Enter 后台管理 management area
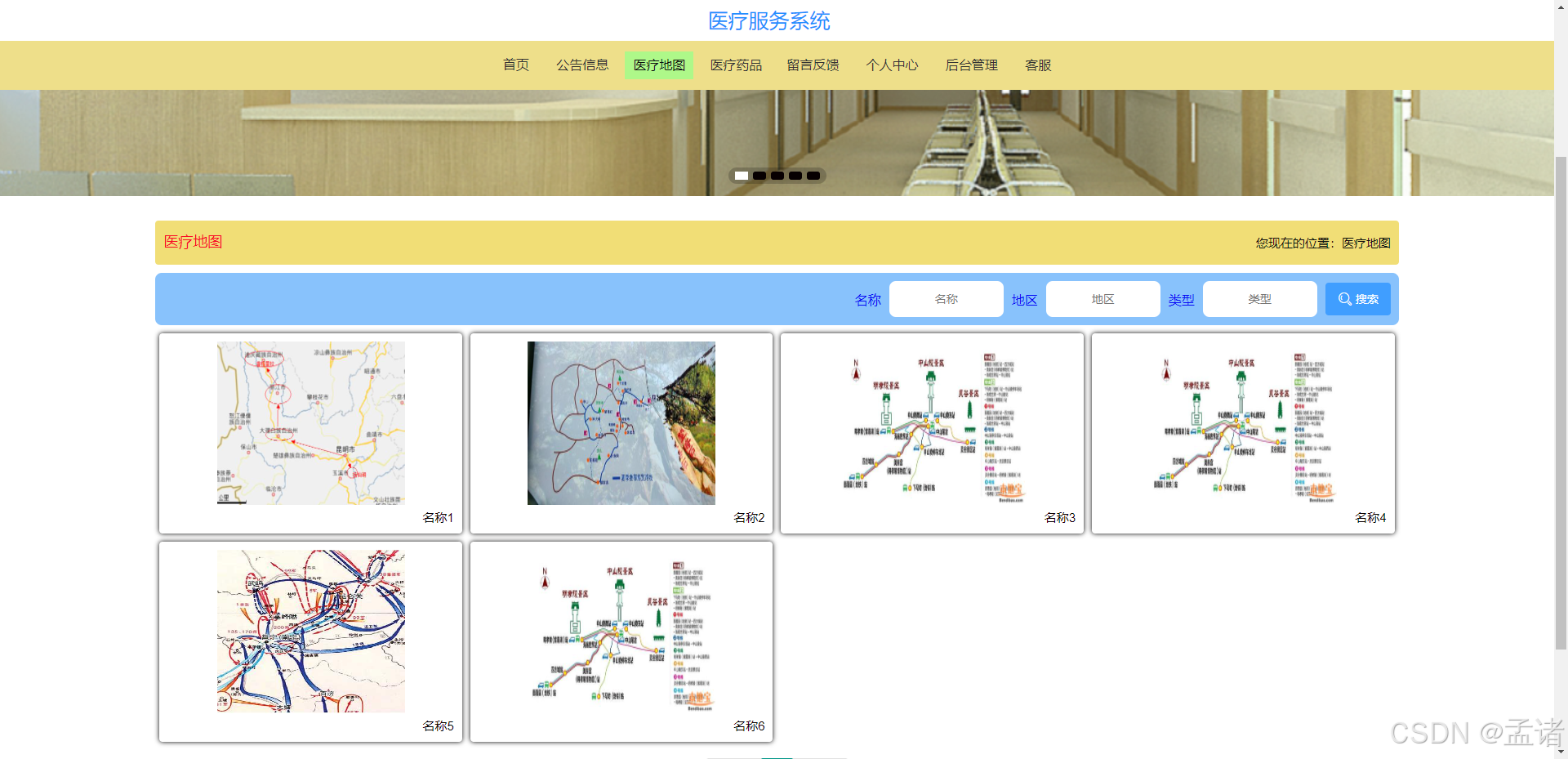The width and height of the screenshot is (1568, 759). click(x=971, y=65)
